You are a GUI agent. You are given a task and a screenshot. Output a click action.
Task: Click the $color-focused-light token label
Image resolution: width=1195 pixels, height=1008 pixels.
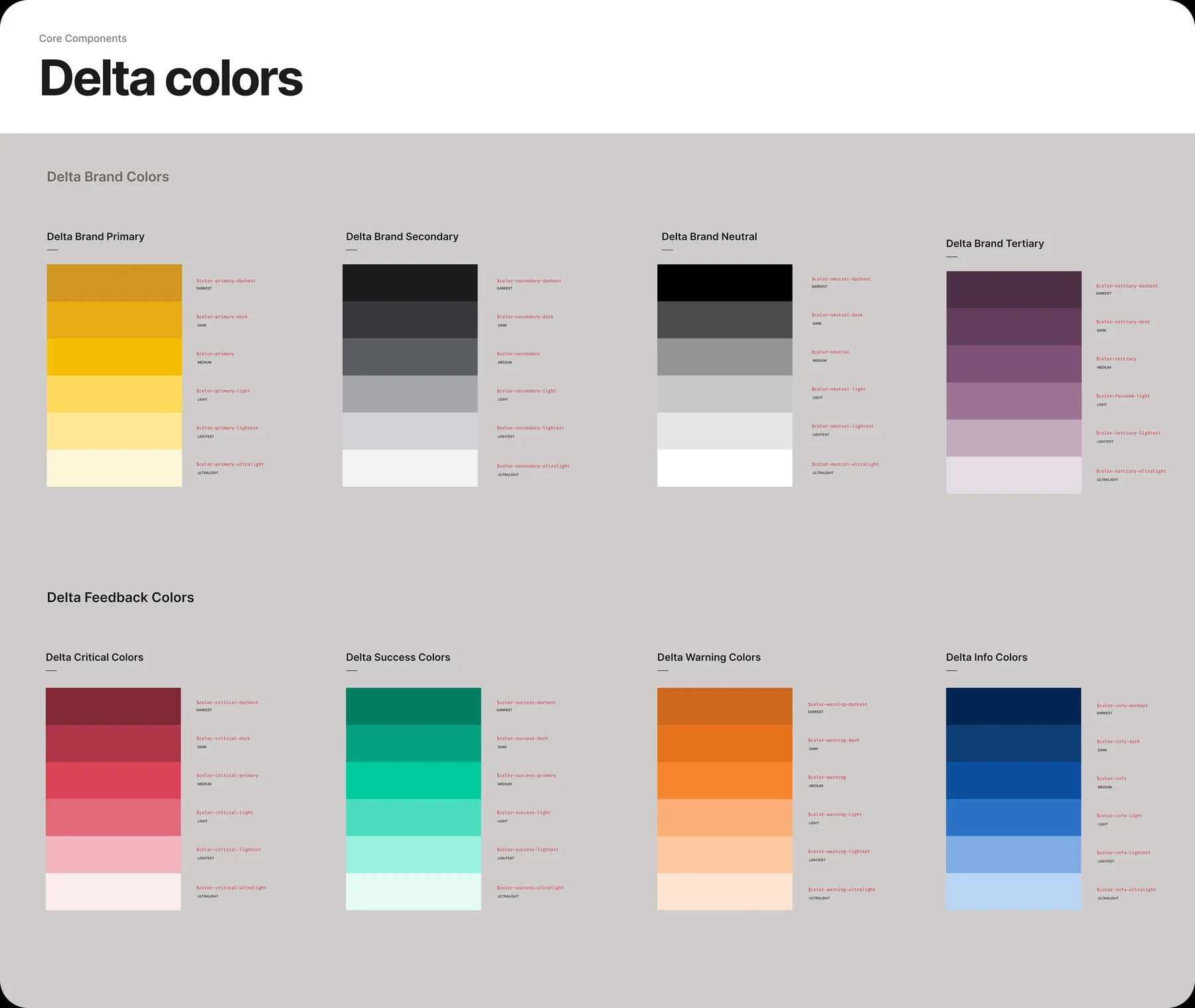[1123, 396]
